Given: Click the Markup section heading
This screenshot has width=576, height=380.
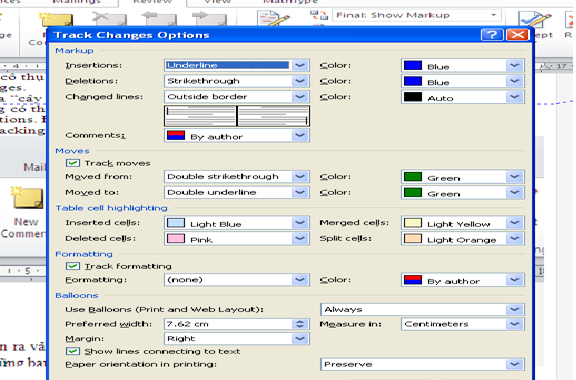Looking at the screenshot, I should pos(74,51).
